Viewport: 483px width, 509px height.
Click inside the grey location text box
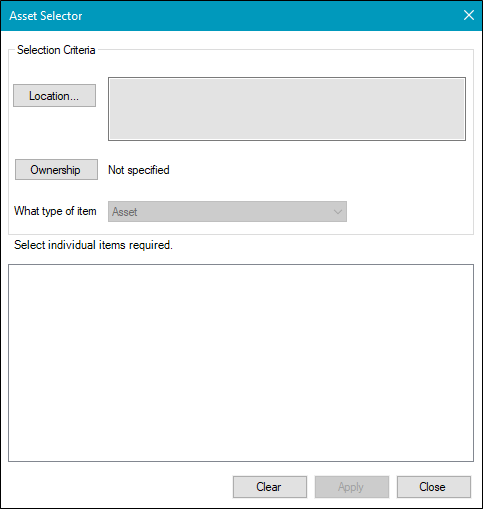click(x=287, y=109)
